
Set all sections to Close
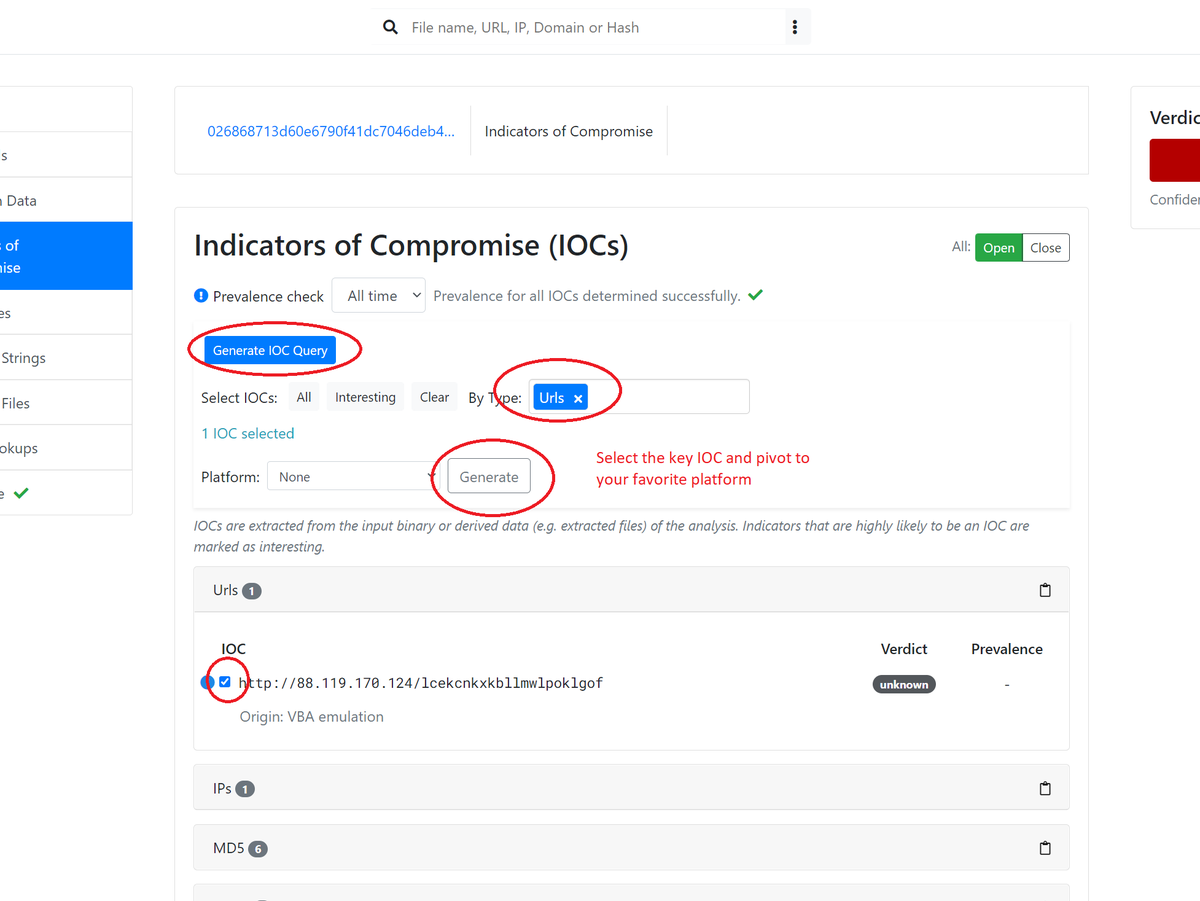[1046, 248]
